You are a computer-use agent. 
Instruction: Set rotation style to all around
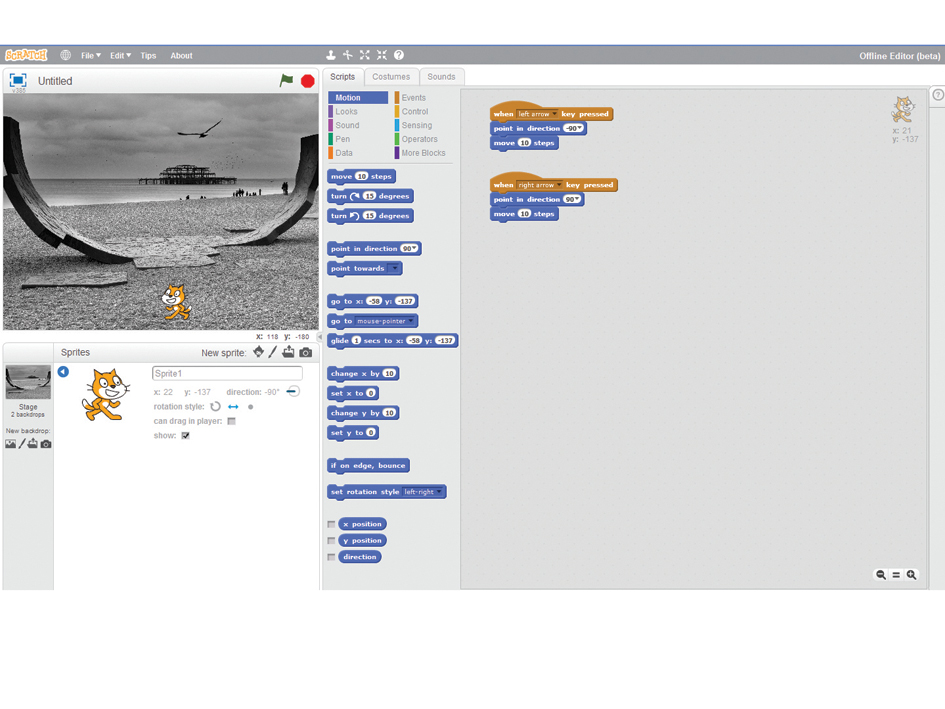(x=215, y=406)
